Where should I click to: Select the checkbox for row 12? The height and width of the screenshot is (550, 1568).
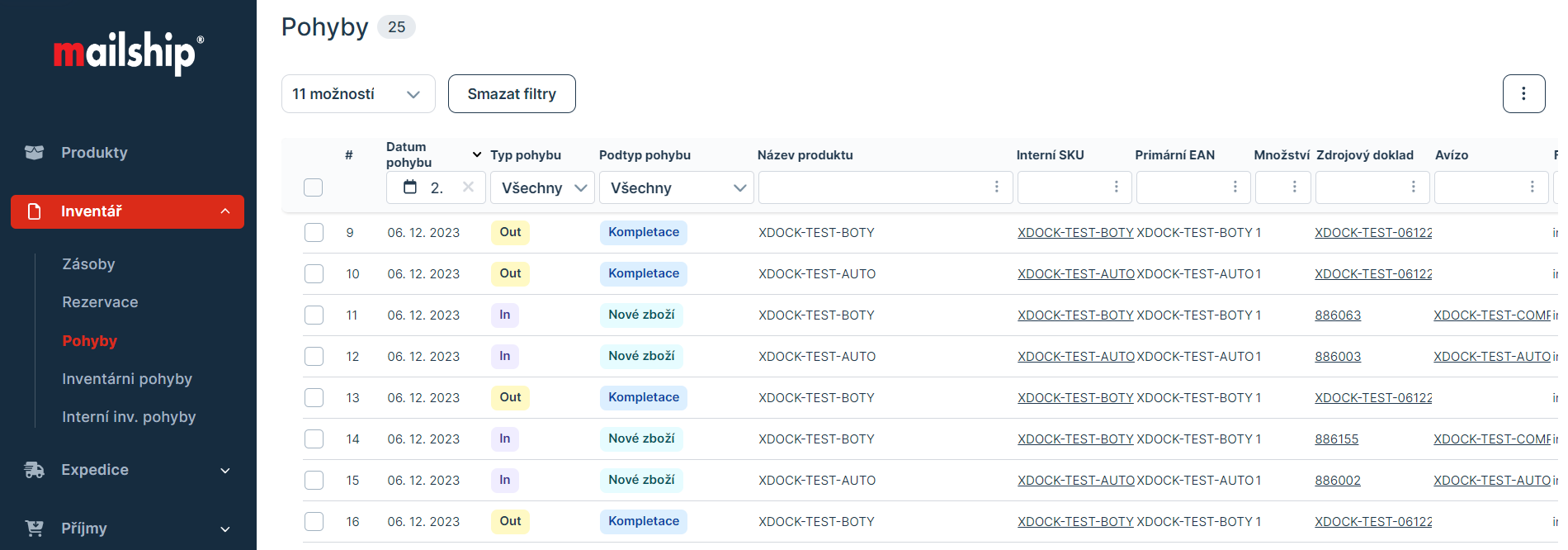click(x=314, y=357)
